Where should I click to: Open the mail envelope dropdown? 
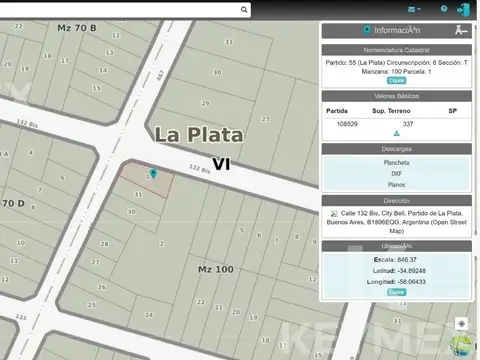[x=414, y=9]
